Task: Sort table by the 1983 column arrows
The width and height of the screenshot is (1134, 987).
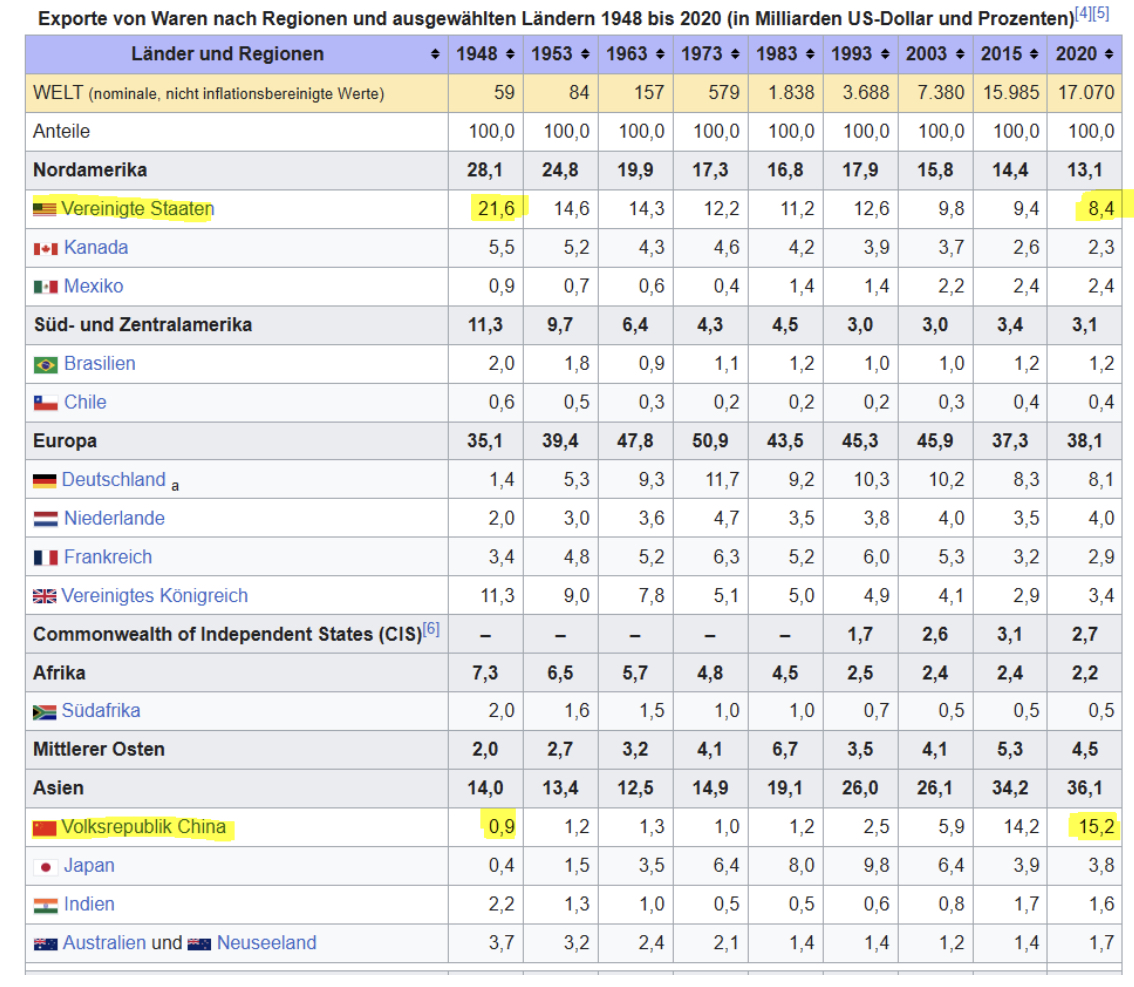Action: [x=810, y=54]
